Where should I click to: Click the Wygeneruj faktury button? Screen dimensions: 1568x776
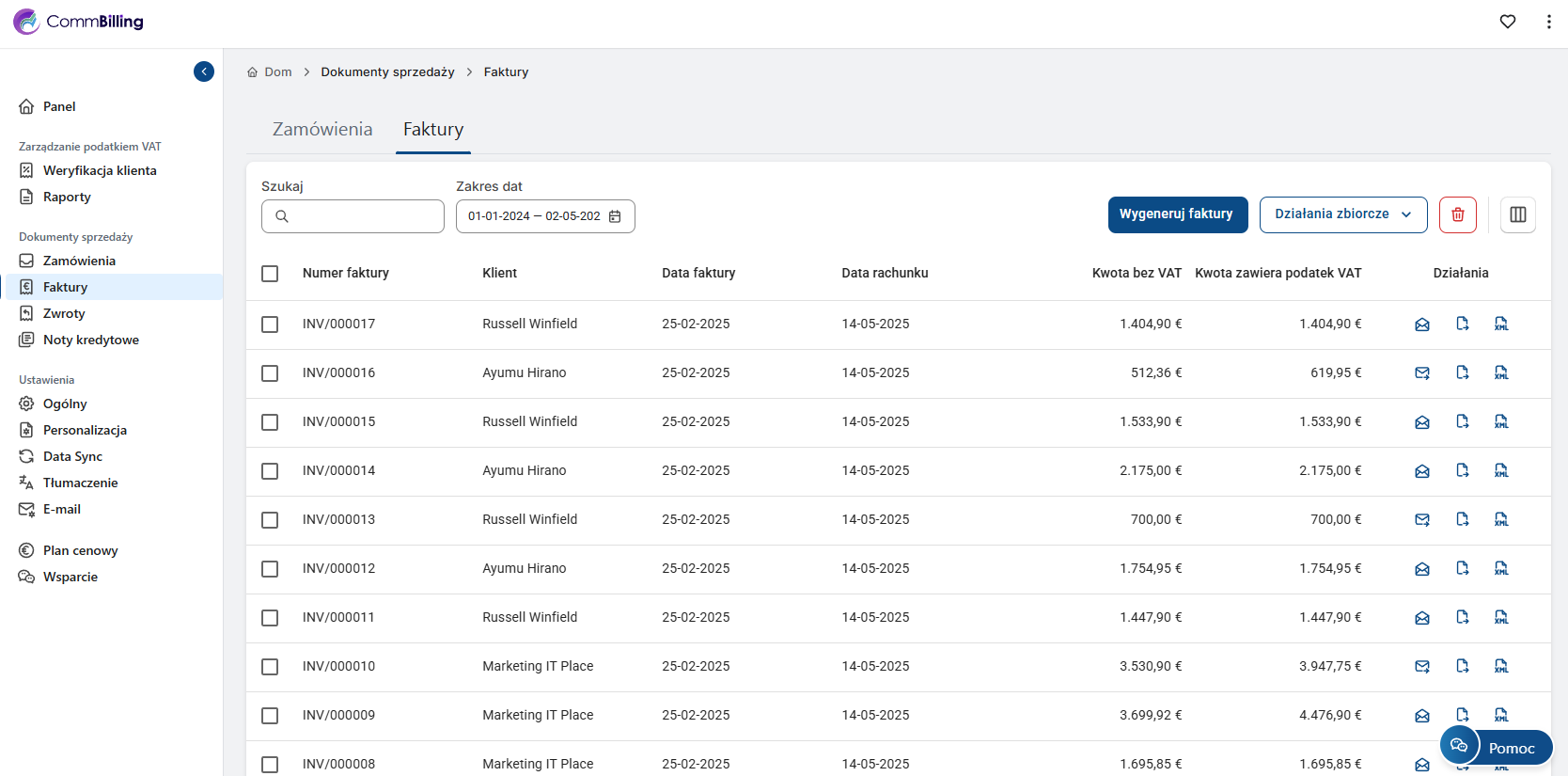coord(1177,214)
